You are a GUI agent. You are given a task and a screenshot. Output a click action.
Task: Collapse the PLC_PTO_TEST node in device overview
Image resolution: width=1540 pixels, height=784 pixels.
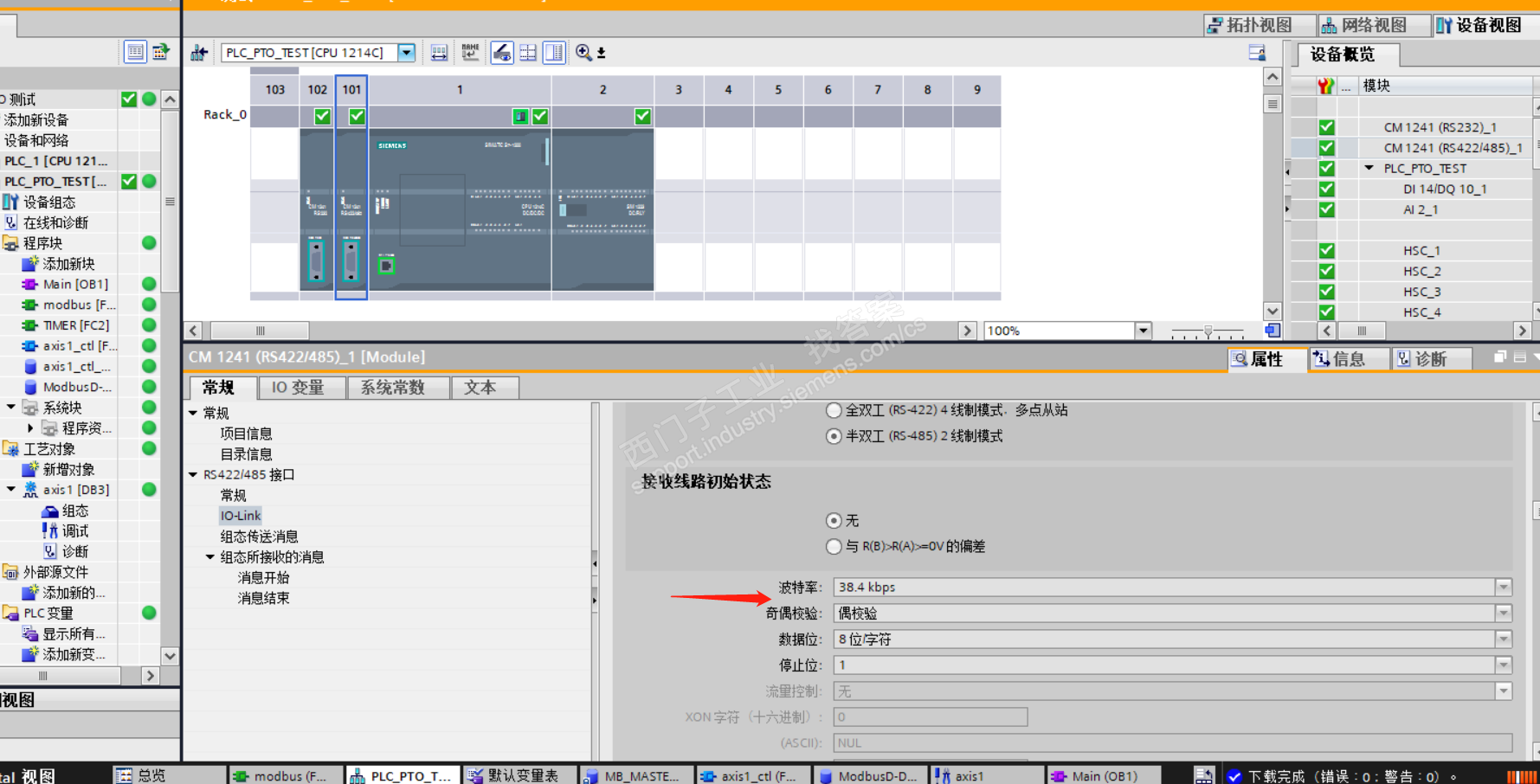[1369, 168]
